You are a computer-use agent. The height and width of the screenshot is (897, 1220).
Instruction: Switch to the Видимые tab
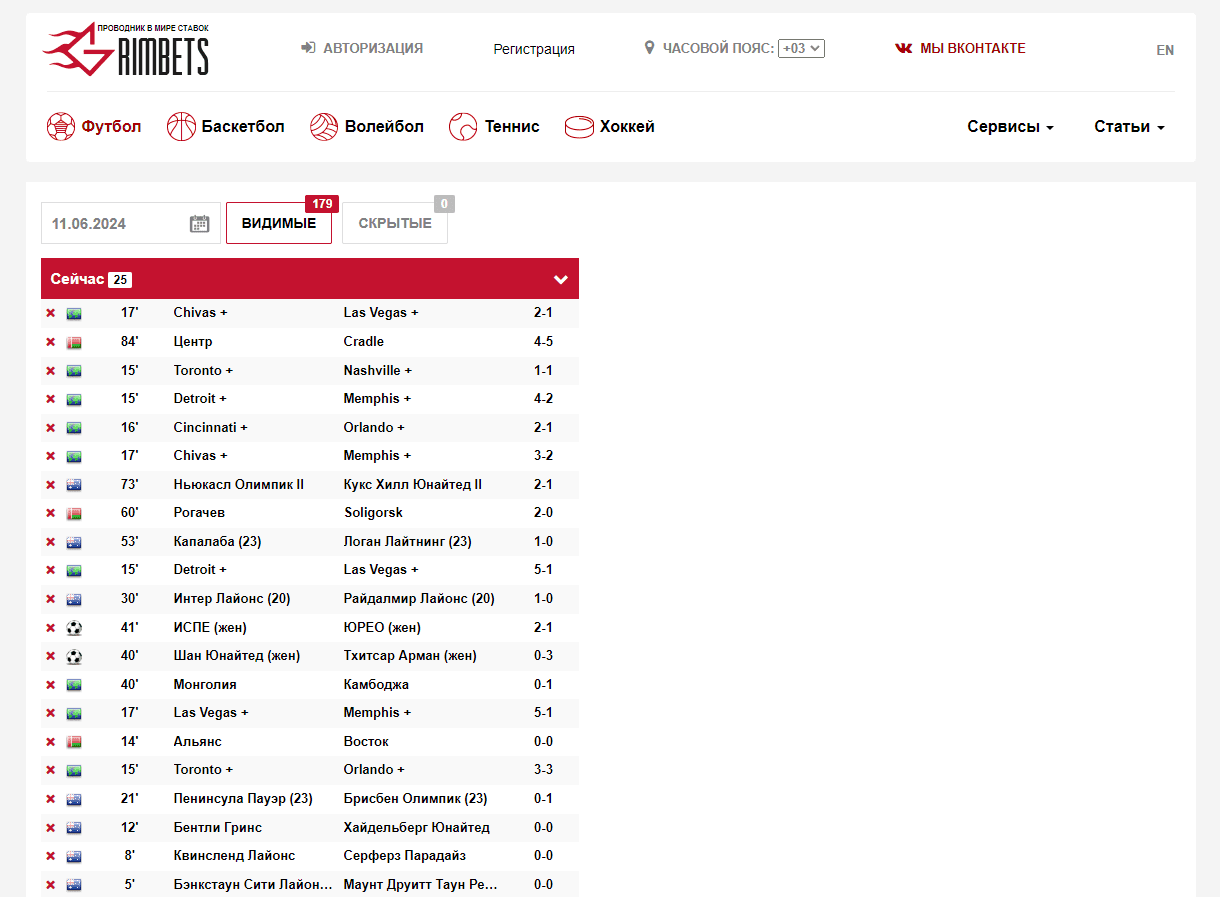click(279, 223)
